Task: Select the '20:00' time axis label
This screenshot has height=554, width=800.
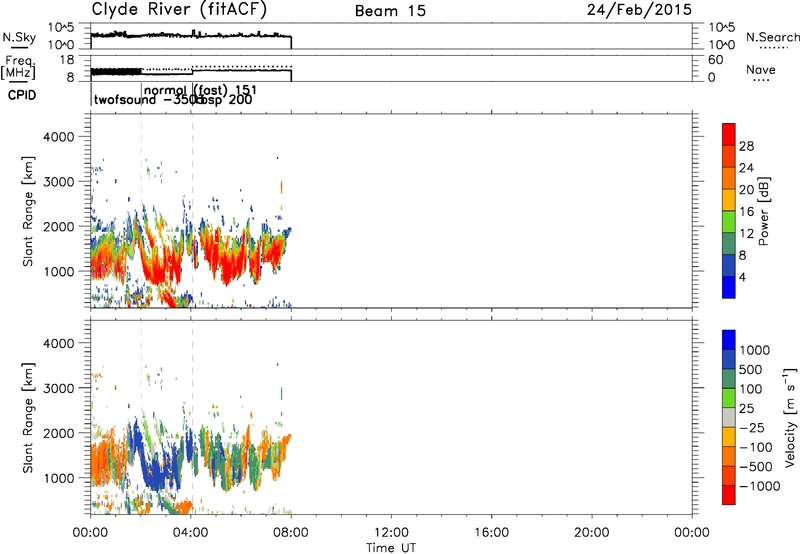Action: coord(592,533)
